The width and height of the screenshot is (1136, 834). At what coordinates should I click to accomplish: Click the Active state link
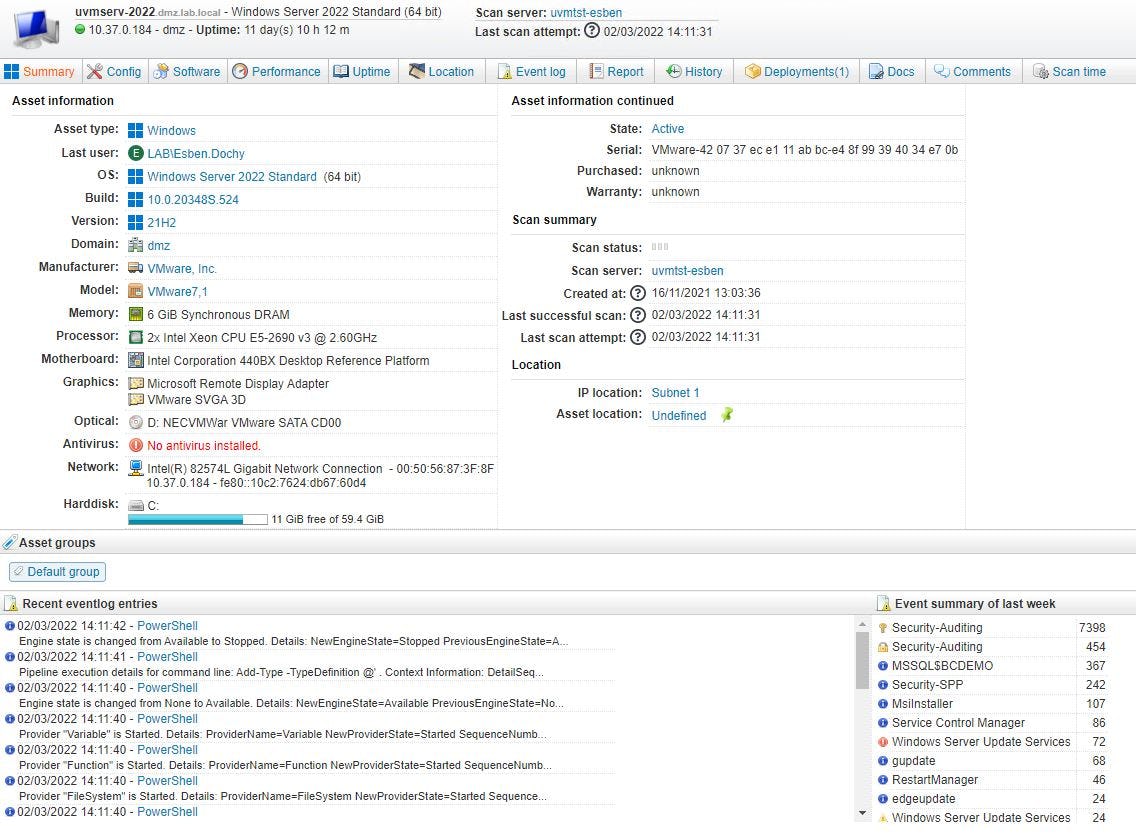tap(667, 128)
